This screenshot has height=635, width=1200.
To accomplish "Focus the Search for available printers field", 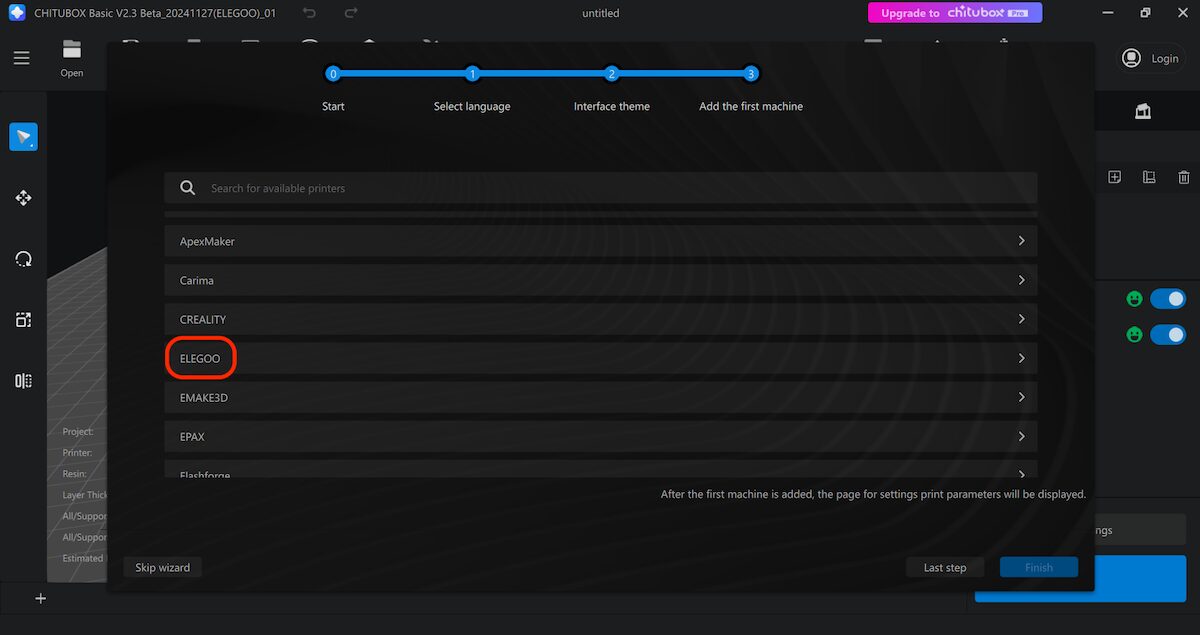I will (x=601, y=188).
